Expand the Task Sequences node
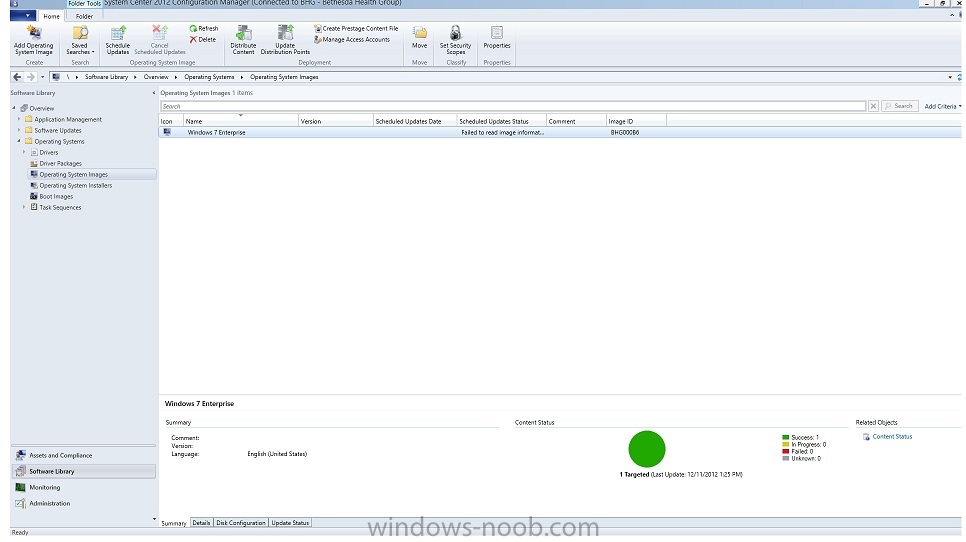The width and height of the screenshot is (966, 542). point(24,207)
